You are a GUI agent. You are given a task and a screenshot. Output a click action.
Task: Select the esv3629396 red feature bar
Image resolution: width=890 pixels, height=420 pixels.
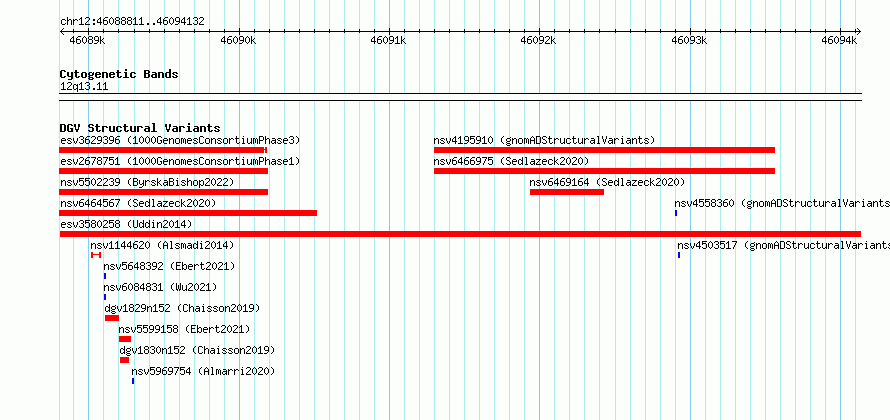(x=163, y=150)
